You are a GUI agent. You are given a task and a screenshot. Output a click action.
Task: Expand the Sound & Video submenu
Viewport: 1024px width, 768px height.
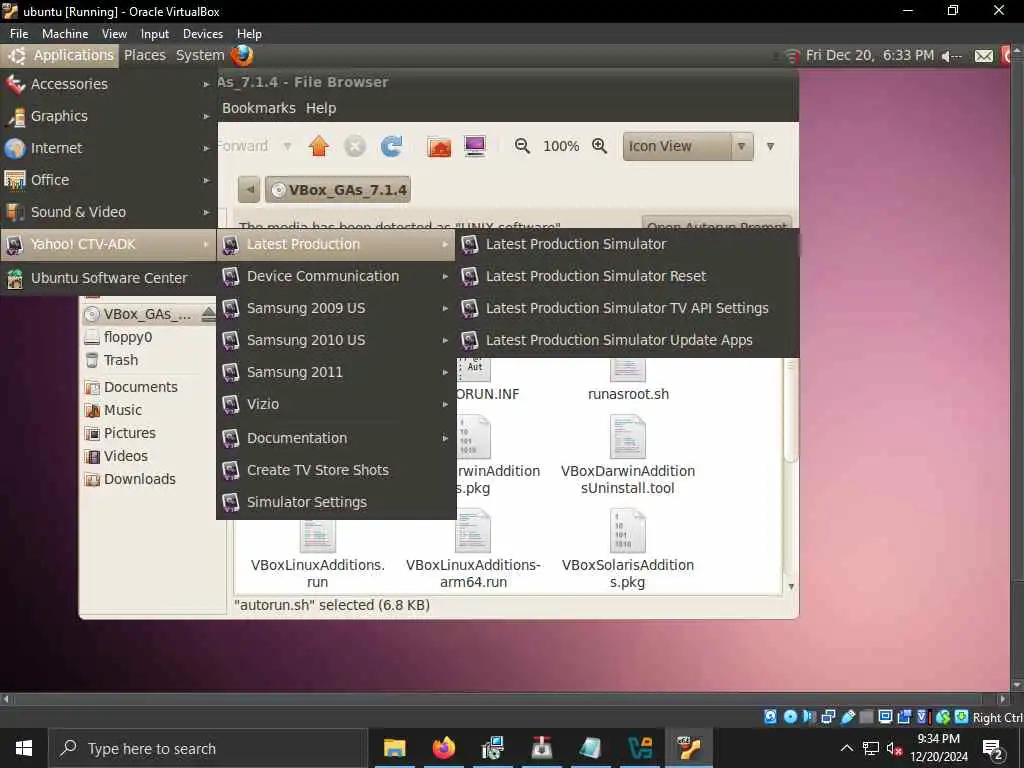tap(108, 212)
